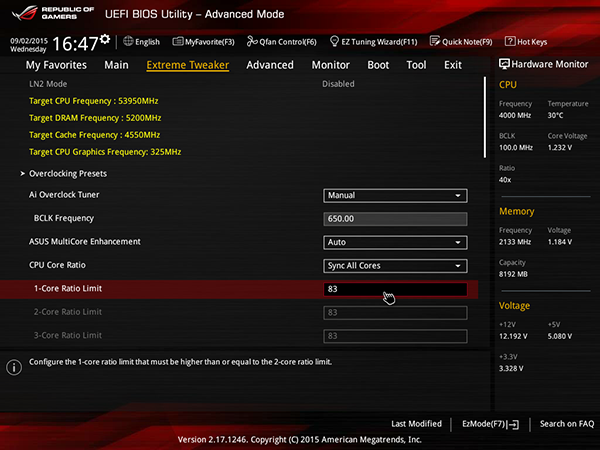The width and height of the screenshot is (600, 450).
Task: Click the Target CPU Graphics Frequency: 325MHz text
Action: (105, 152)
